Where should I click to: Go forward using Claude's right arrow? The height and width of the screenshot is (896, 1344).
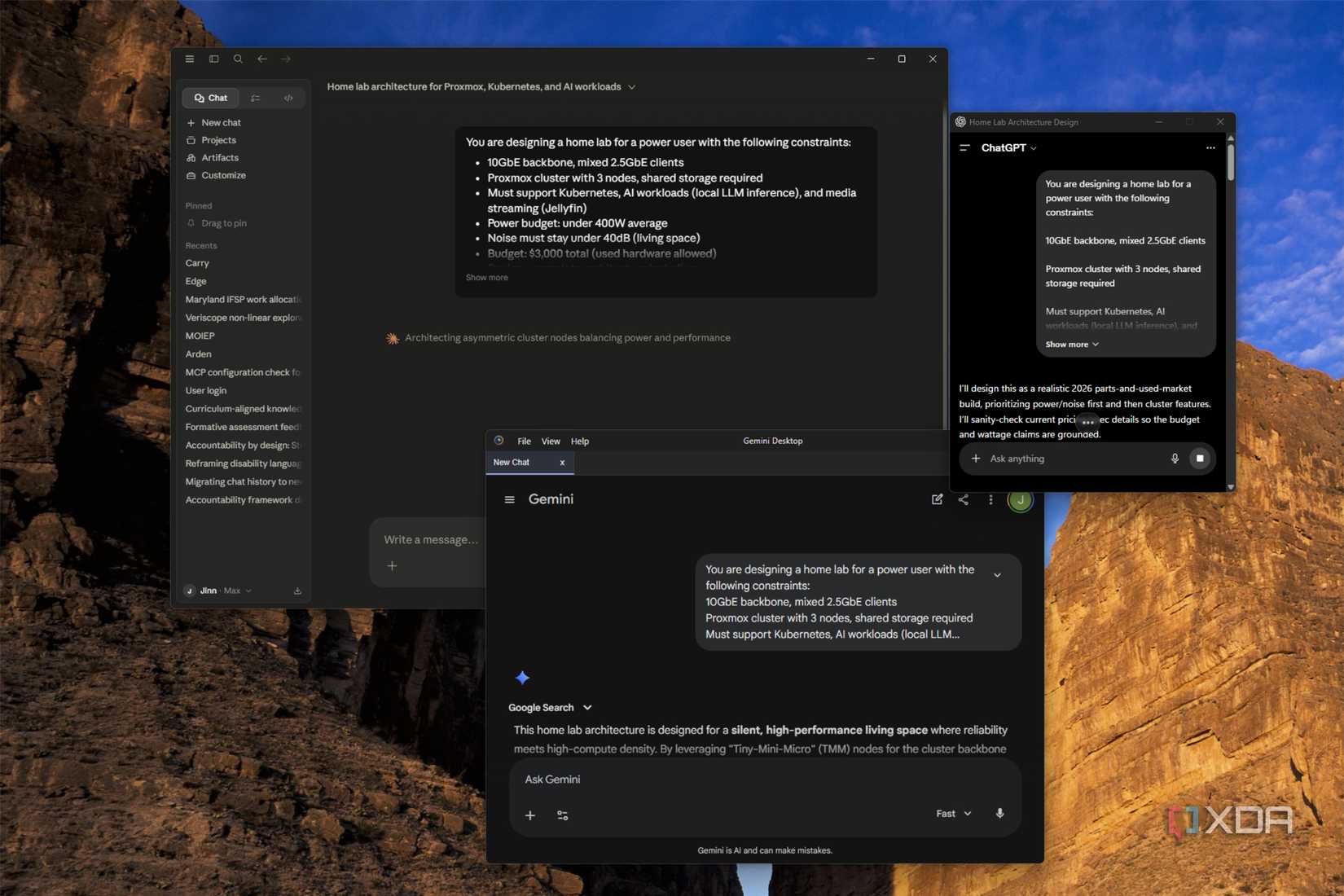point(286,59)
